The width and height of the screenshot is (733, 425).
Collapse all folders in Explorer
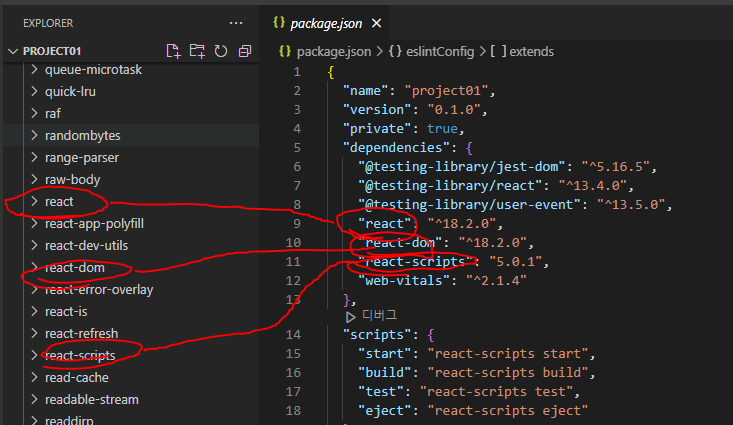pos(244,51)
